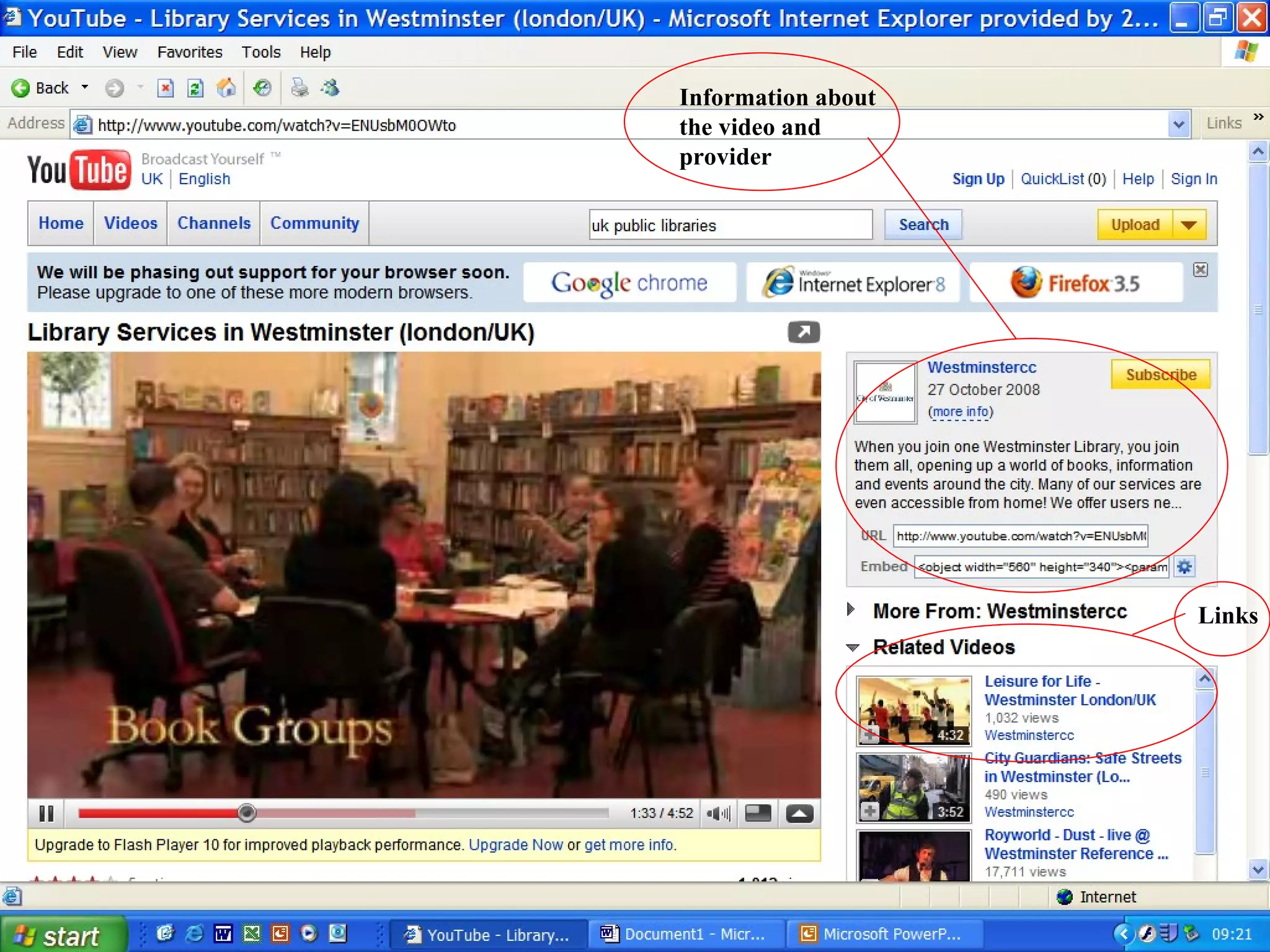Image resolution: width=1270 pixels, height=952 pixels.
Task: Click the Sign In link
Action: click(1194, 179)
